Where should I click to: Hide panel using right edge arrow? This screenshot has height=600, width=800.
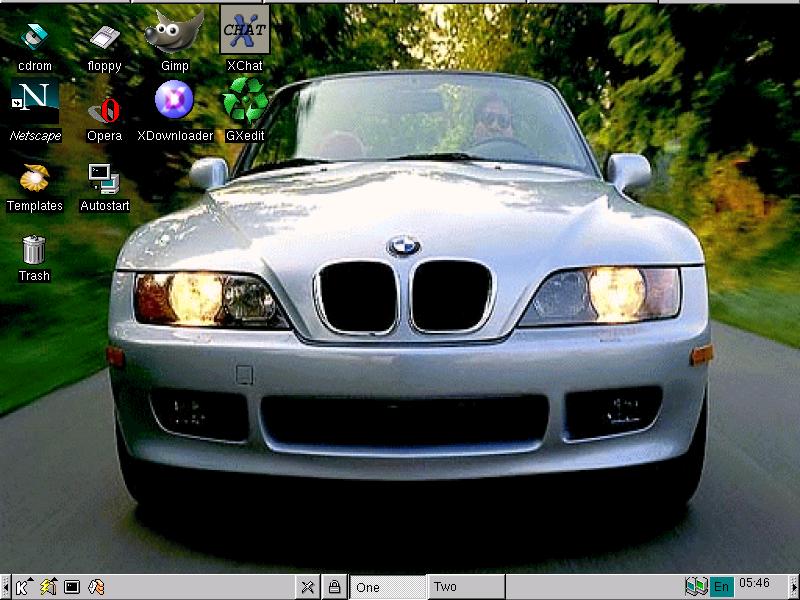(x=794, y=587)
